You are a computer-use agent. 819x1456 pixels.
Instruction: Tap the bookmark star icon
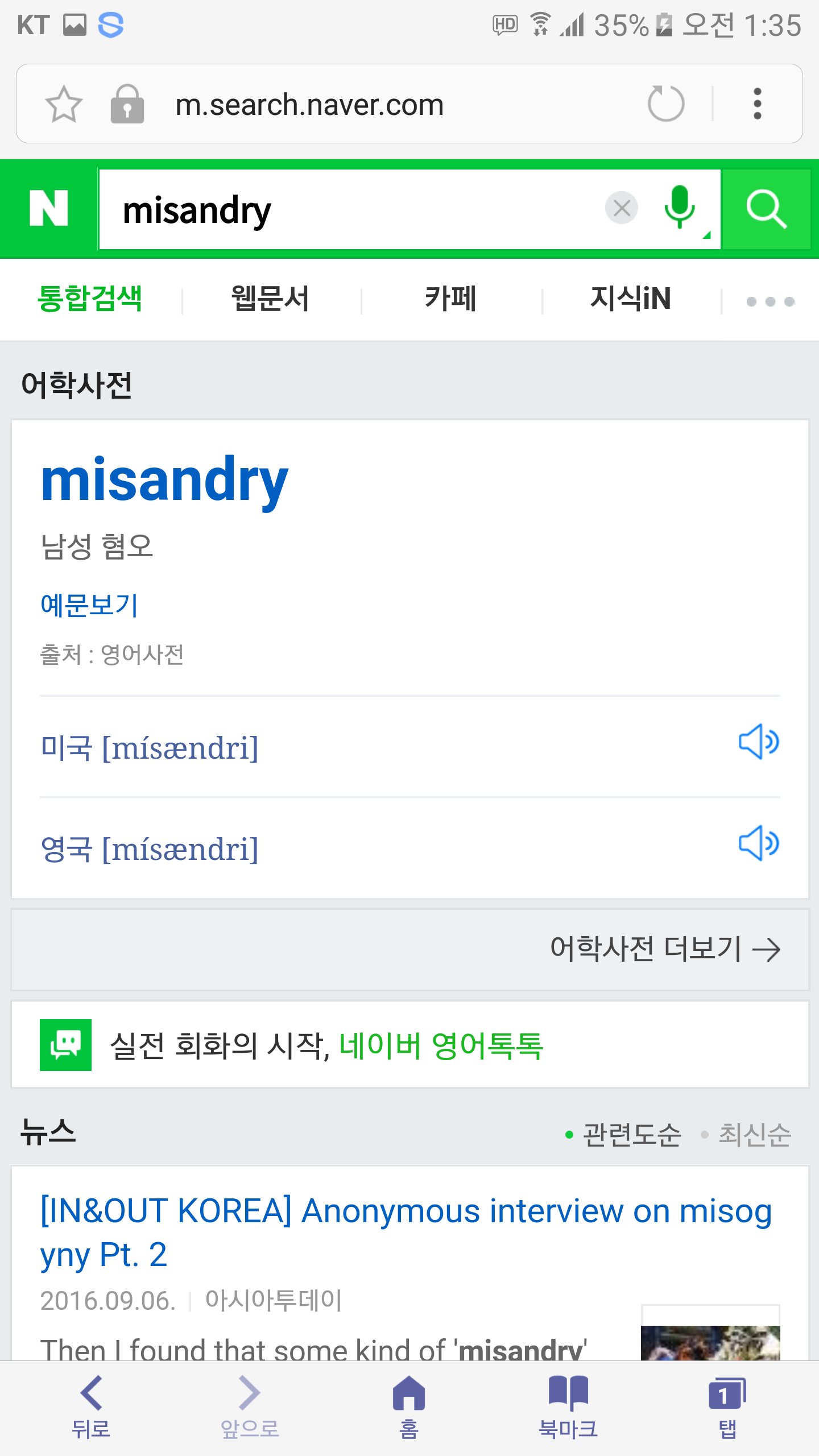tap(64, 104)
